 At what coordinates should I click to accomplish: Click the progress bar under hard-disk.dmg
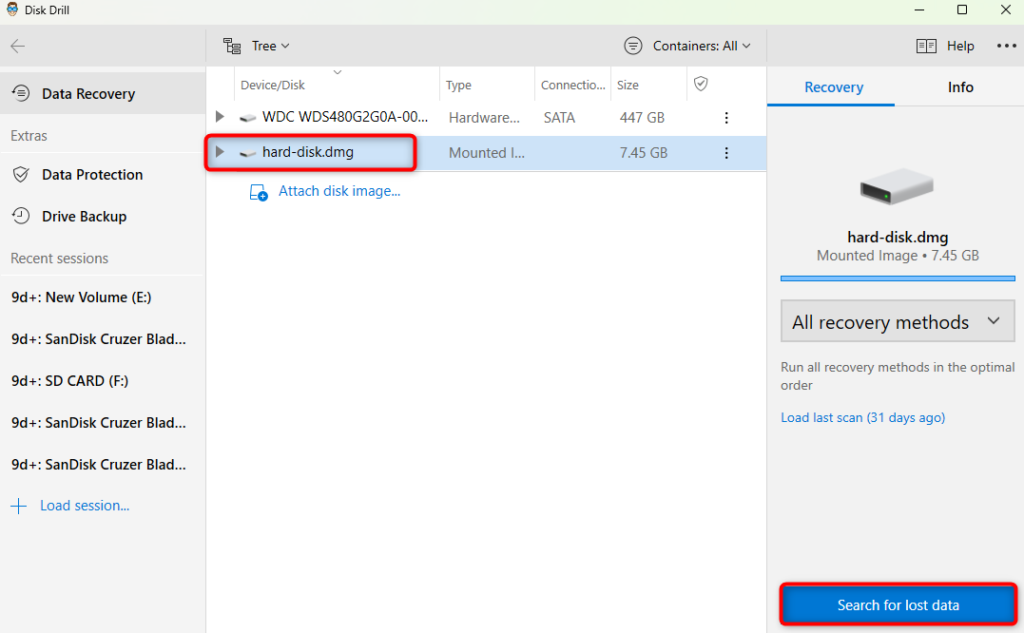point(897,279)
